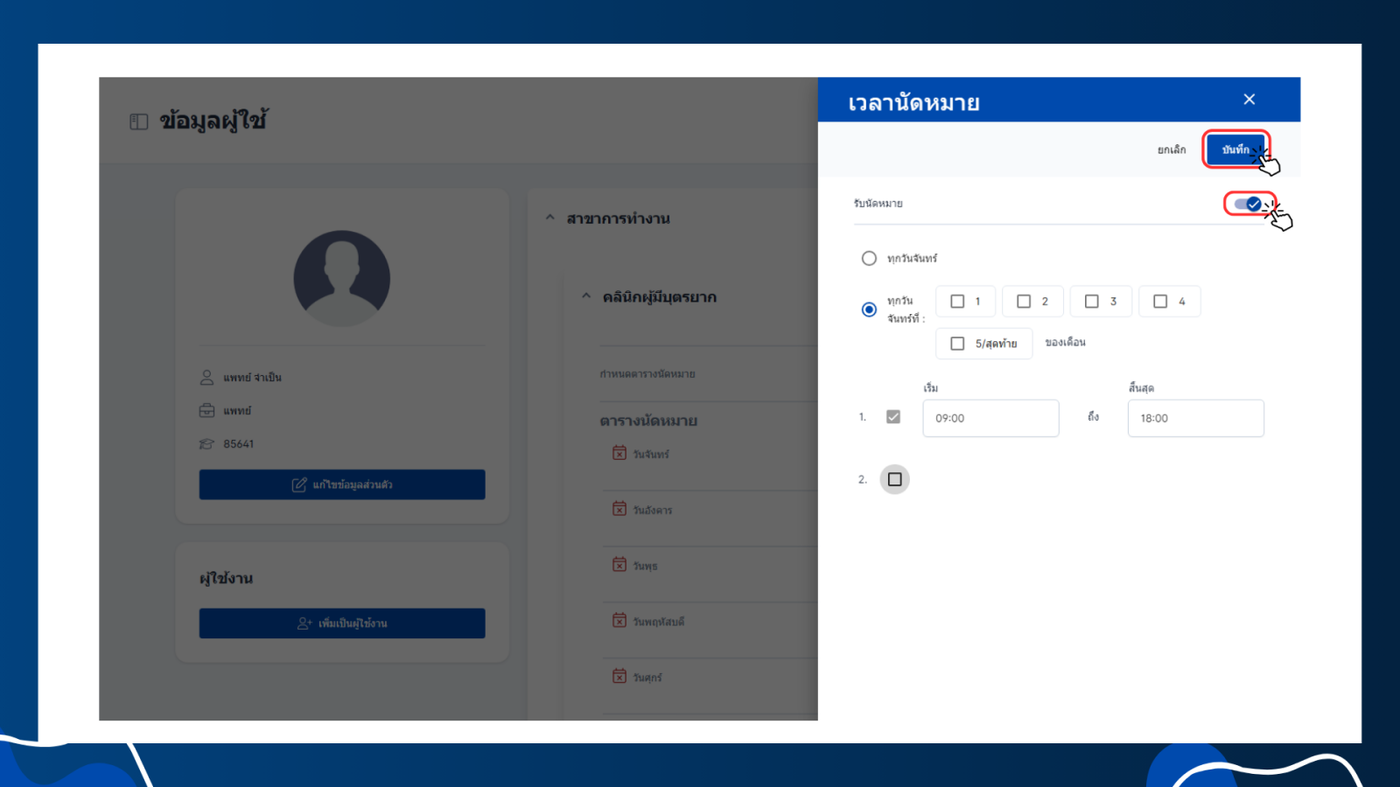1400x787 pixels.
Task: Click the panel icon beside ข้อมูลผู้ใช้ heading
Action: 139,122
